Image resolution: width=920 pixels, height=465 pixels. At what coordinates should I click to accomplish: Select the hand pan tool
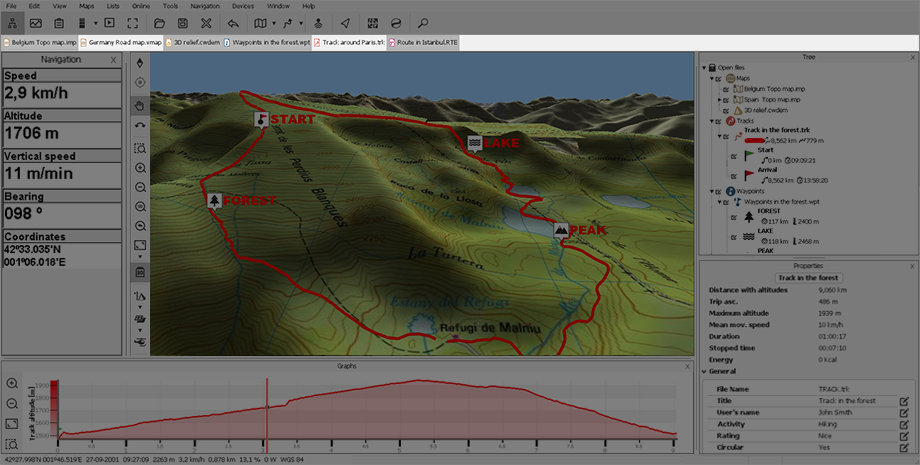tap(140, 105)
